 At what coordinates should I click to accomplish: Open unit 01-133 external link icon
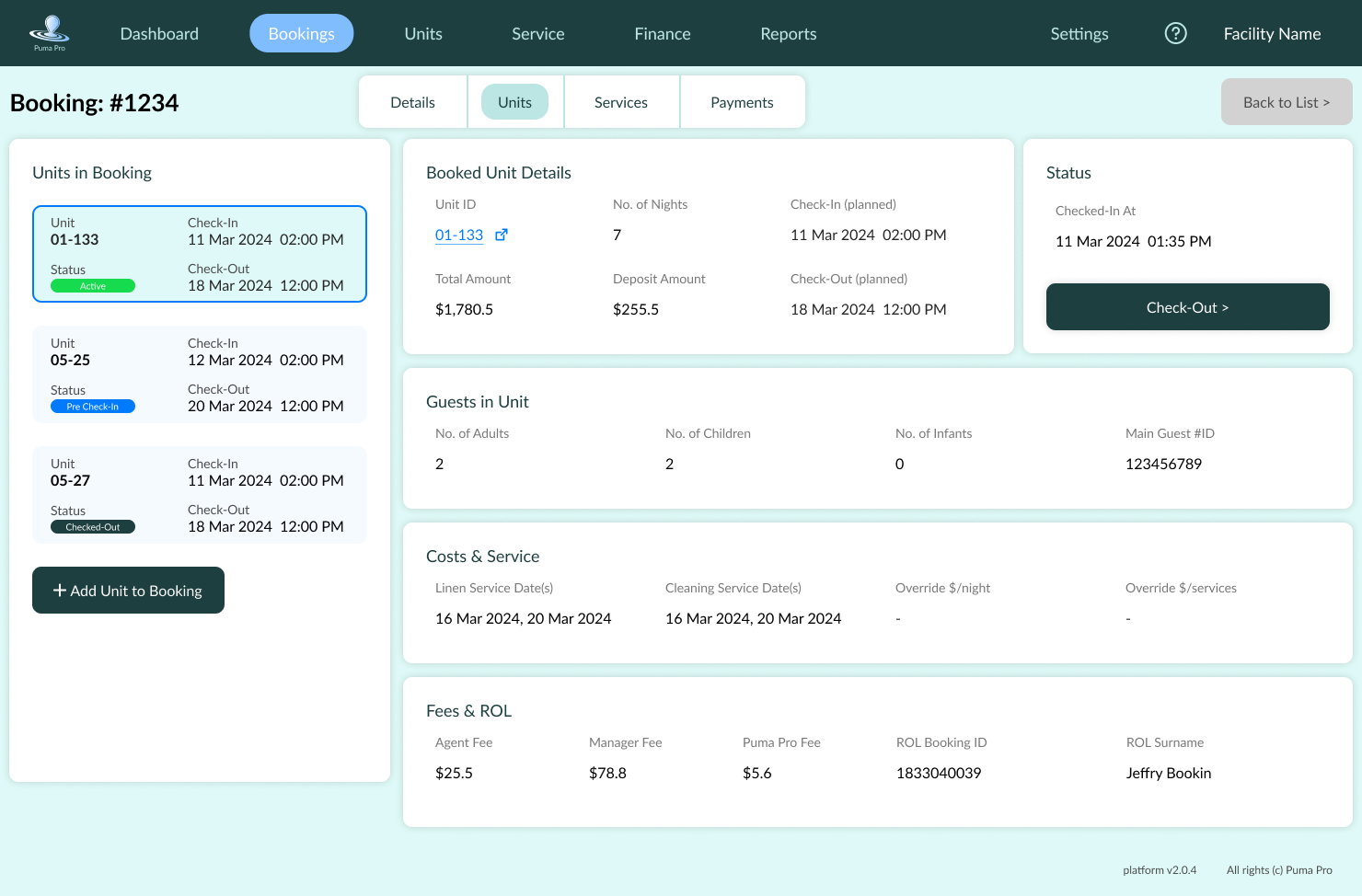click(x=502, y=235)
